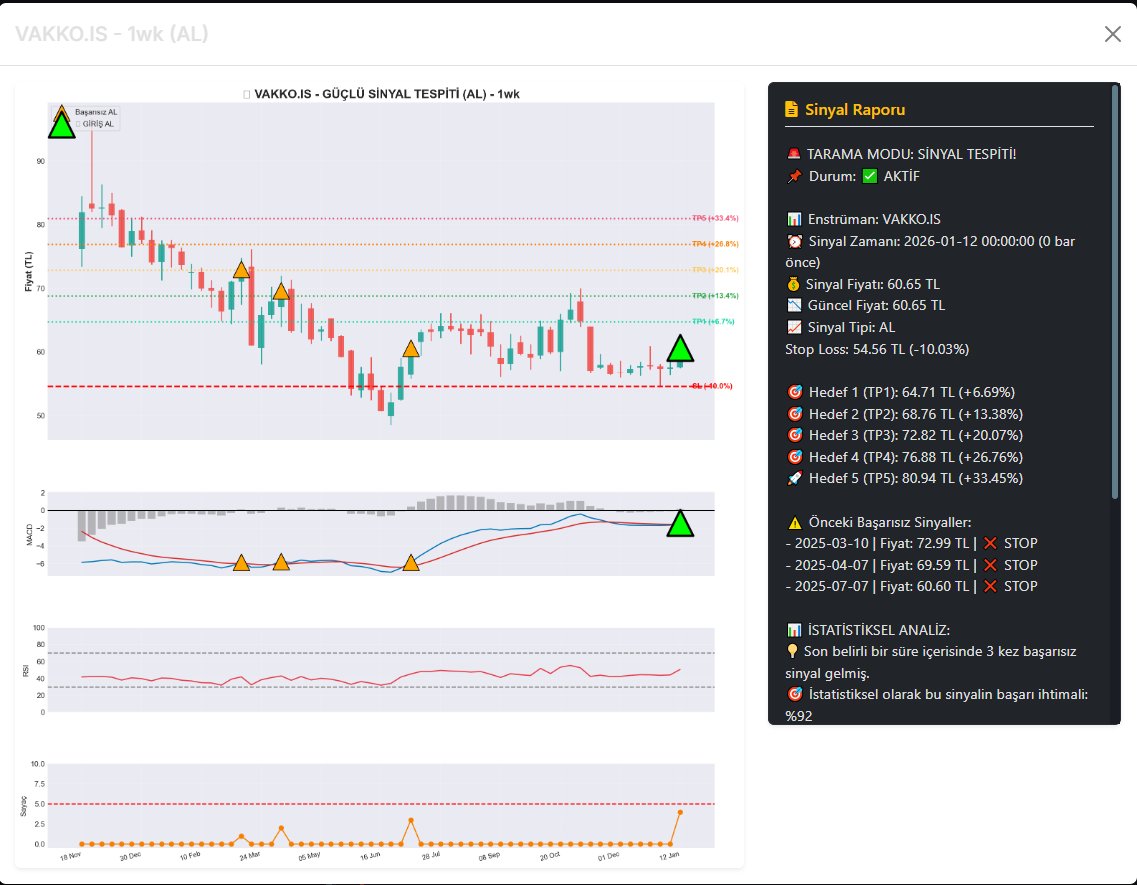The height and width of the screenshot is (885, 1137).
Task: Click the pushpin icon beside Durum
Action: 795,176
